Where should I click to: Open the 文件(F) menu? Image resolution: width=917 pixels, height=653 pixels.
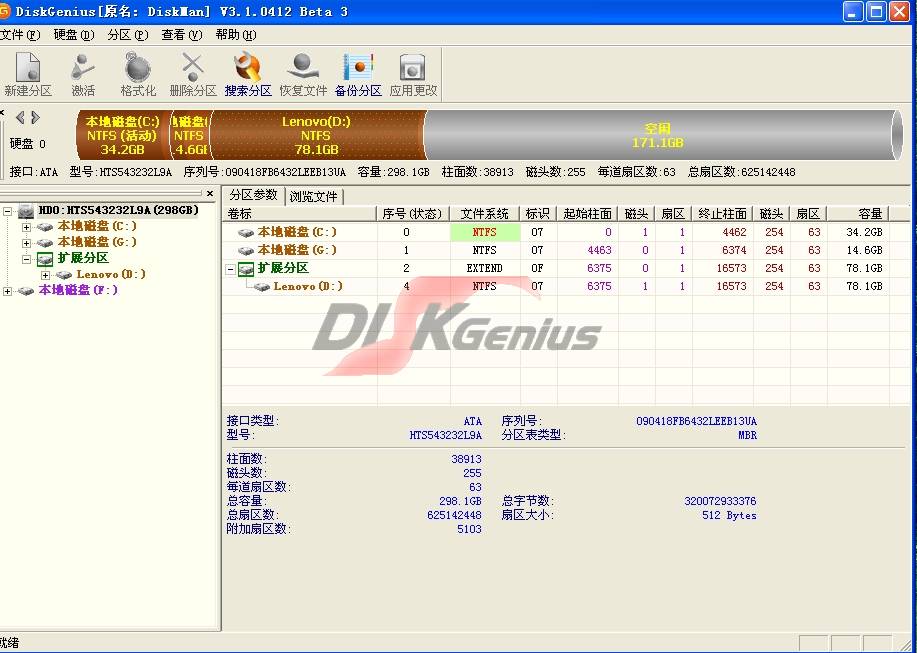(20, 35)
